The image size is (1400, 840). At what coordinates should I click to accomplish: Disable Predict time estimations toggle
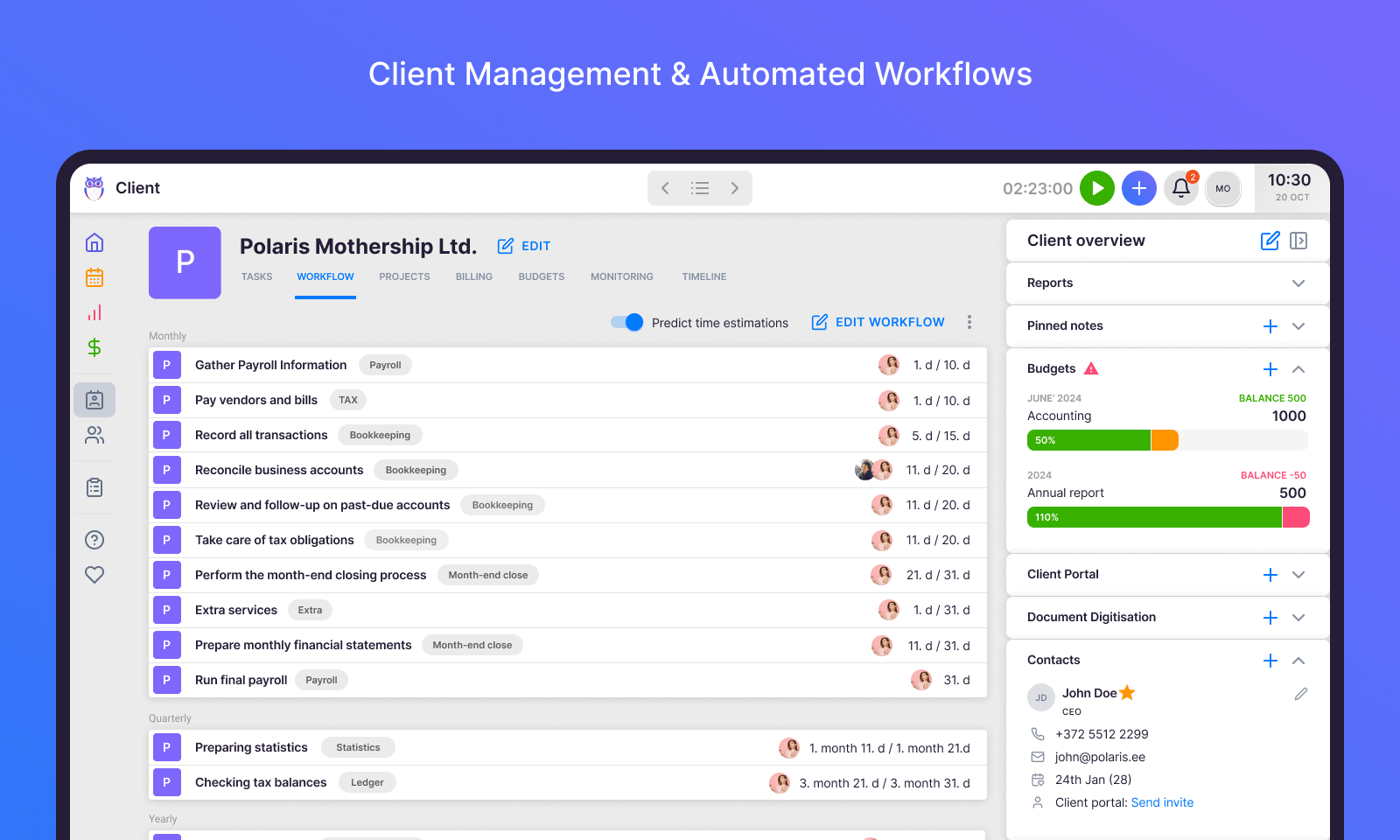(x=626, y=322)
